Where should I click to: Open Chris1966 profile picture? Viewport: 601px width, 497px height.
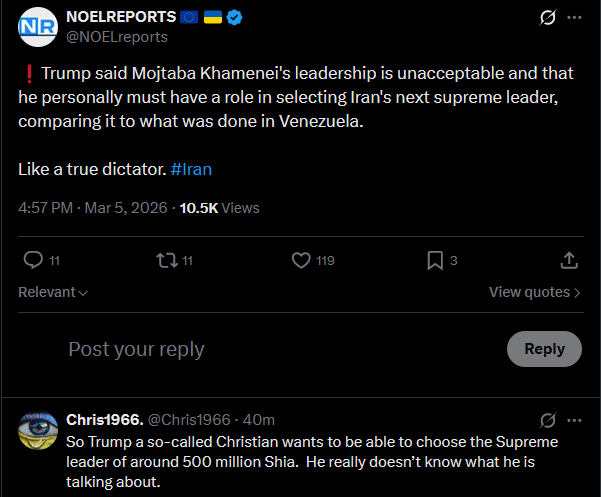(x=38, y=429)
